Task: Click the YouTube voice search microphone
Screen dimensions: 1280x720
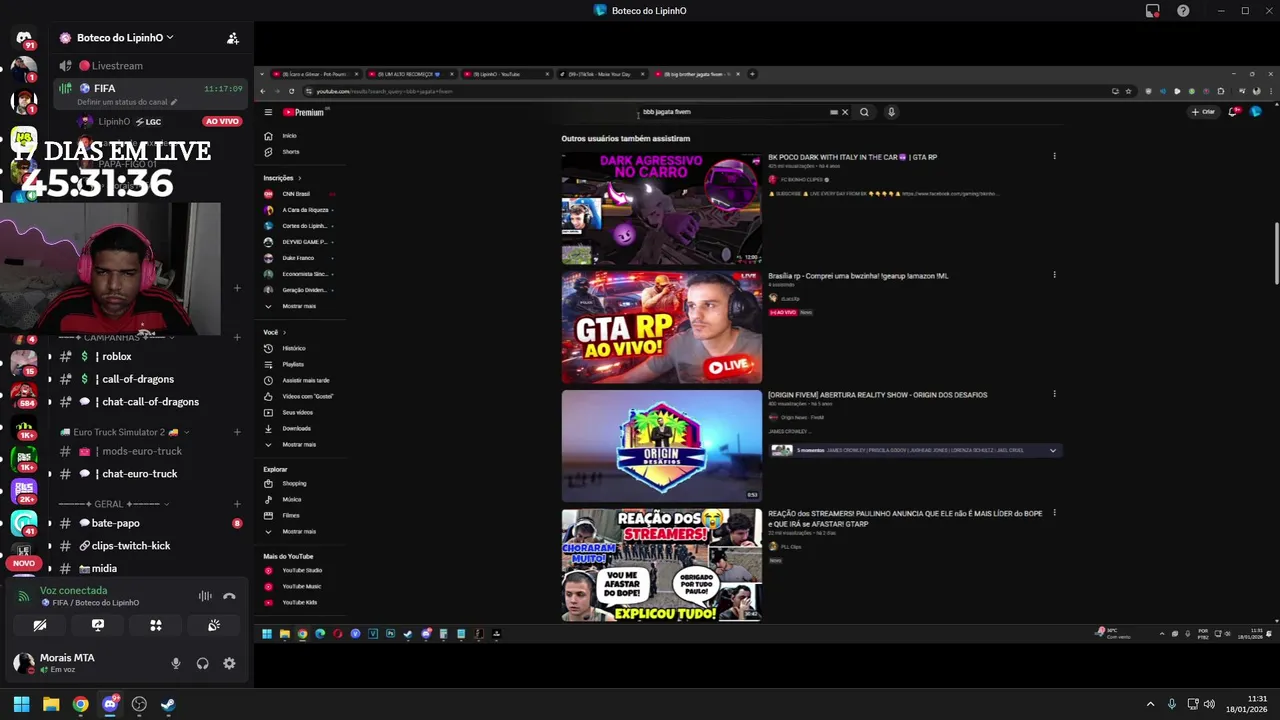Action: [891, 112]
